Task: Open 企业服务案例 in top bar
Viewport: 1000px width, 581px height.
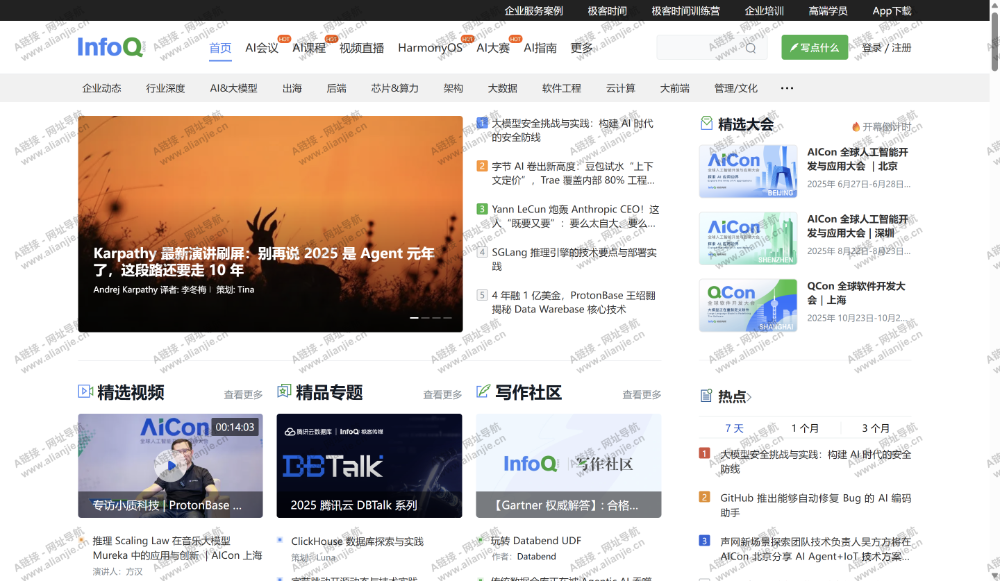Action: [534, 11]
